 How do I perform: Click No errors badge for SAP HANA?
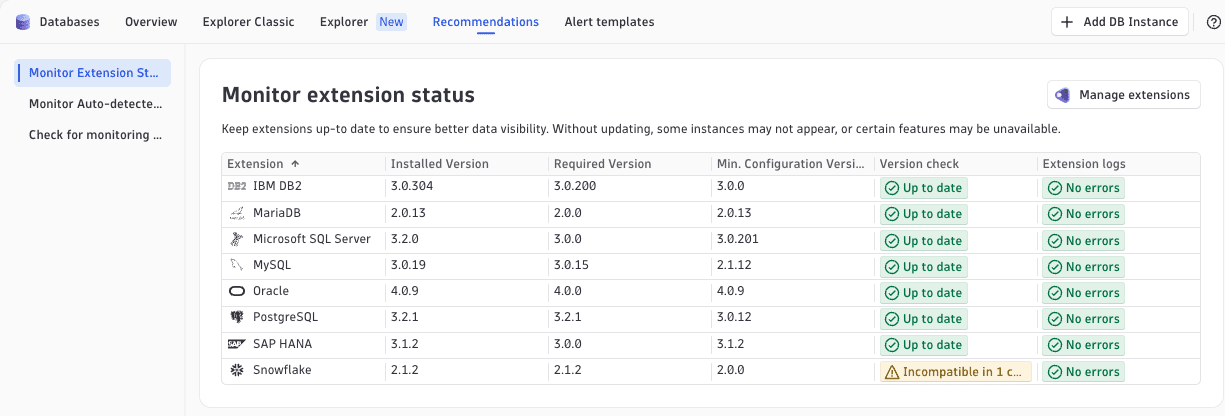[x=1083, y=345]
